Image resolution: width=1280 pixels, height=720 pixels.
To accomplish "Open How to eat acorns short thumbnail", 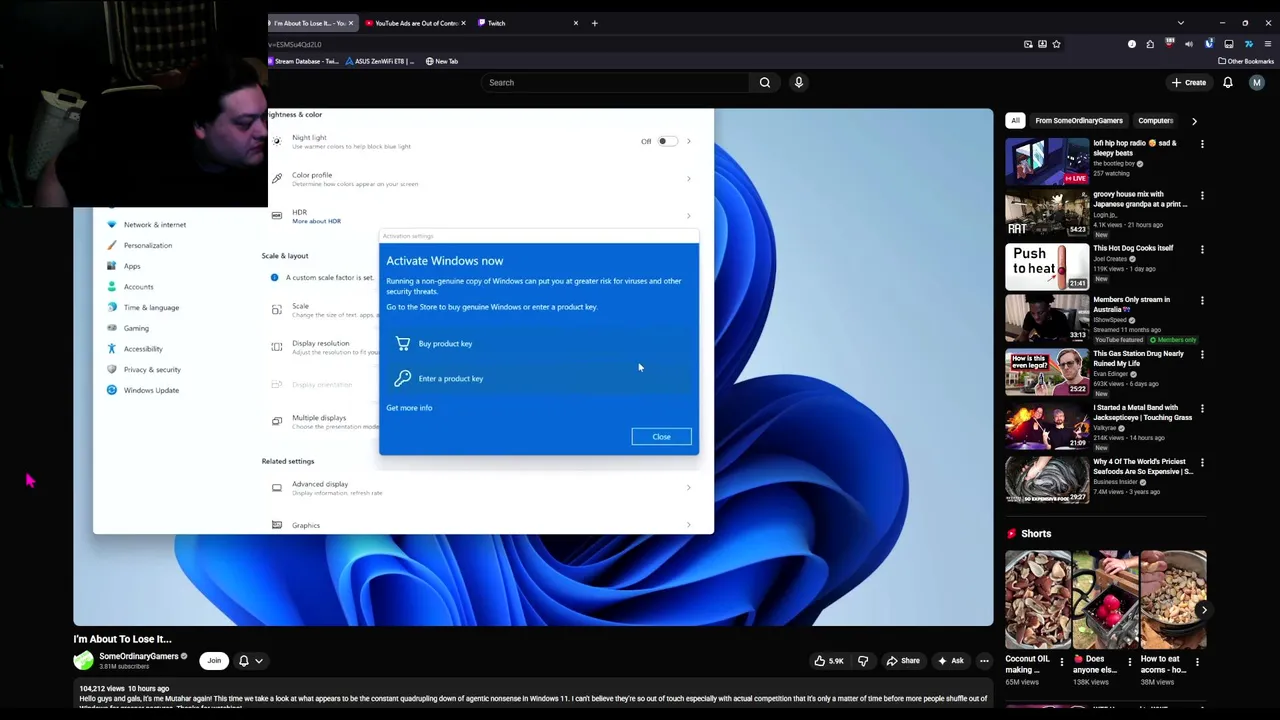I will click(1173, 599).
